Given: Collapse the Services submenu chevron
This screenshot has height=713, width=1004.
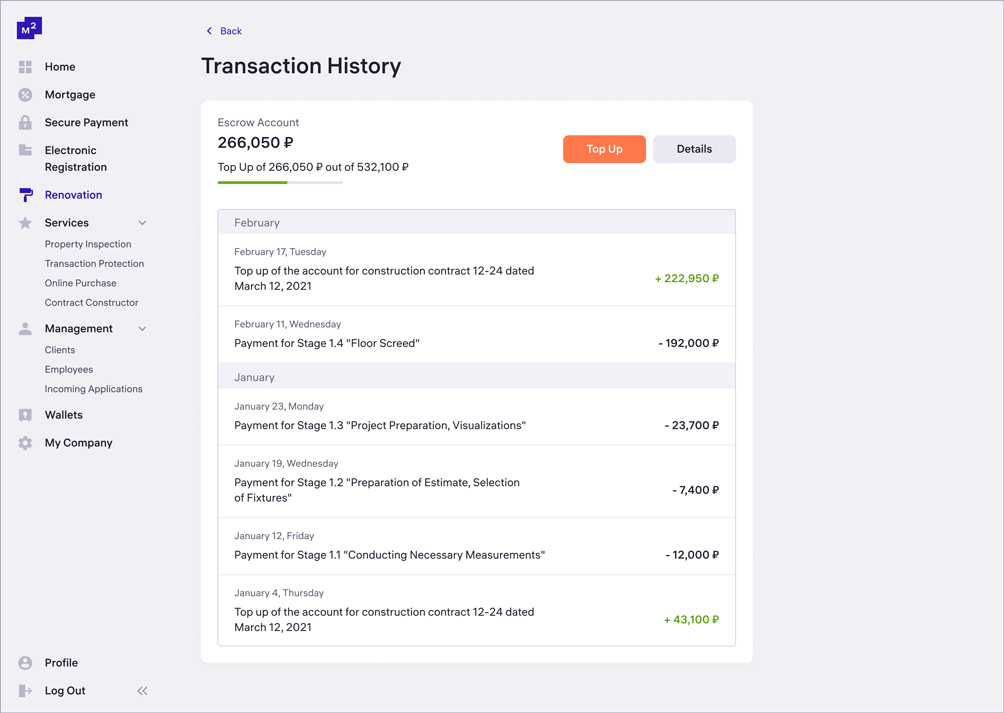Looking at the screenshot, I should point(142,223).
